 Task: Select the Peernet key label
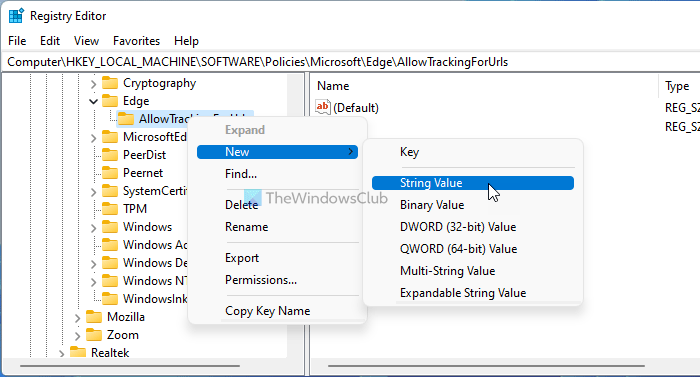point(143,173)
